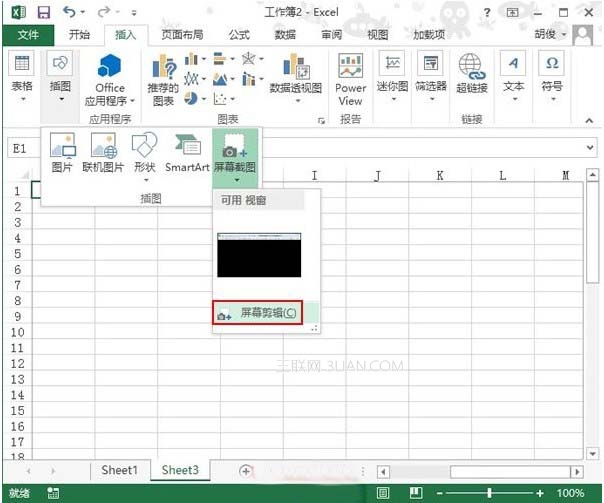Expand the formula bar chevron

590,148
